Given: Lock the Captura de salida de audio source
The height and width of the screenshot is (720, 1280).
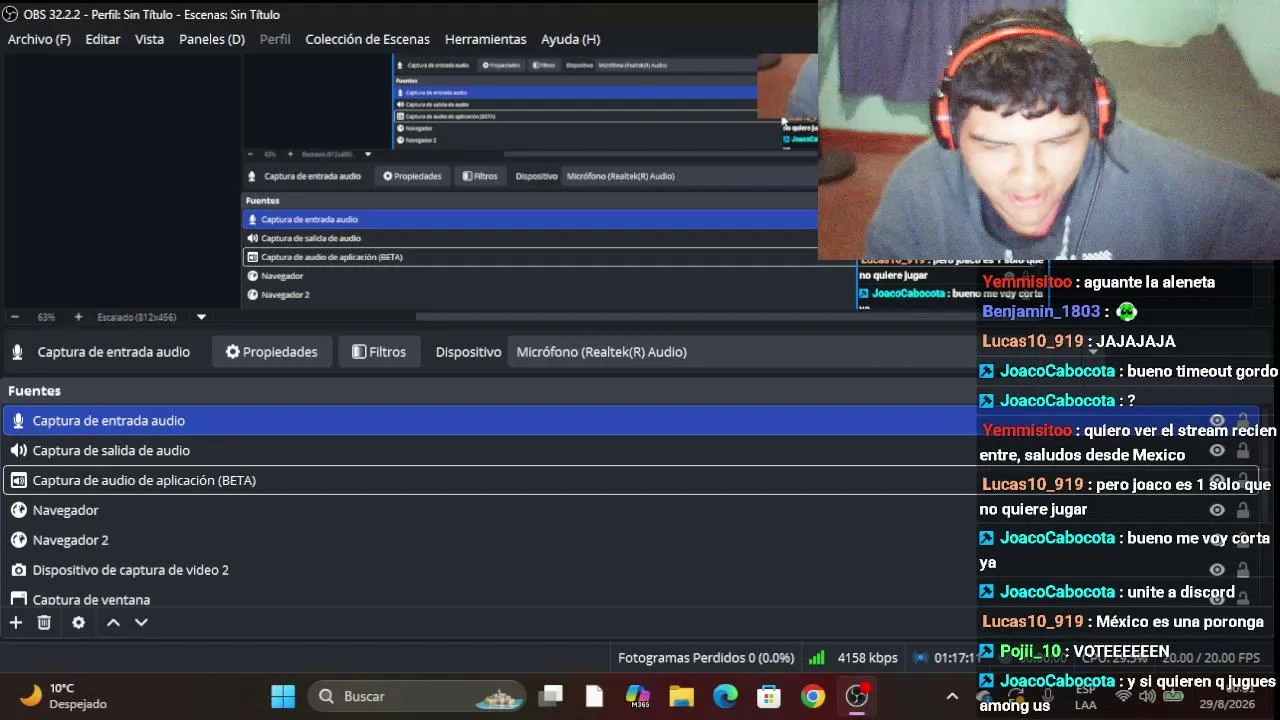Looking at the screenshot, I should pyautogui.click(x=1243, y=451).
